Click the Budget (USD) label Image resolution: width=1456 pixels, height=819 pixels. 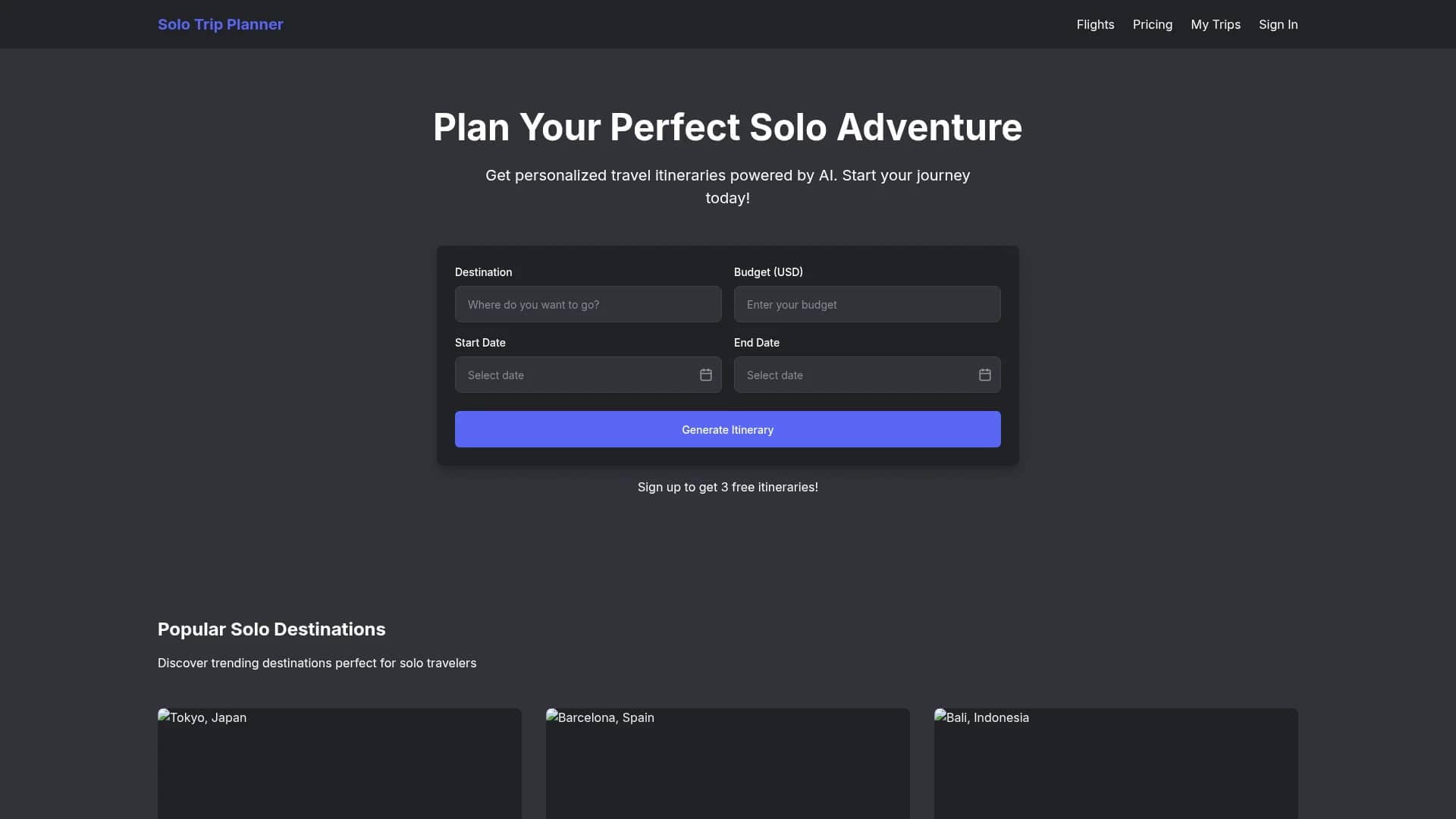click(x=768, y=272)
